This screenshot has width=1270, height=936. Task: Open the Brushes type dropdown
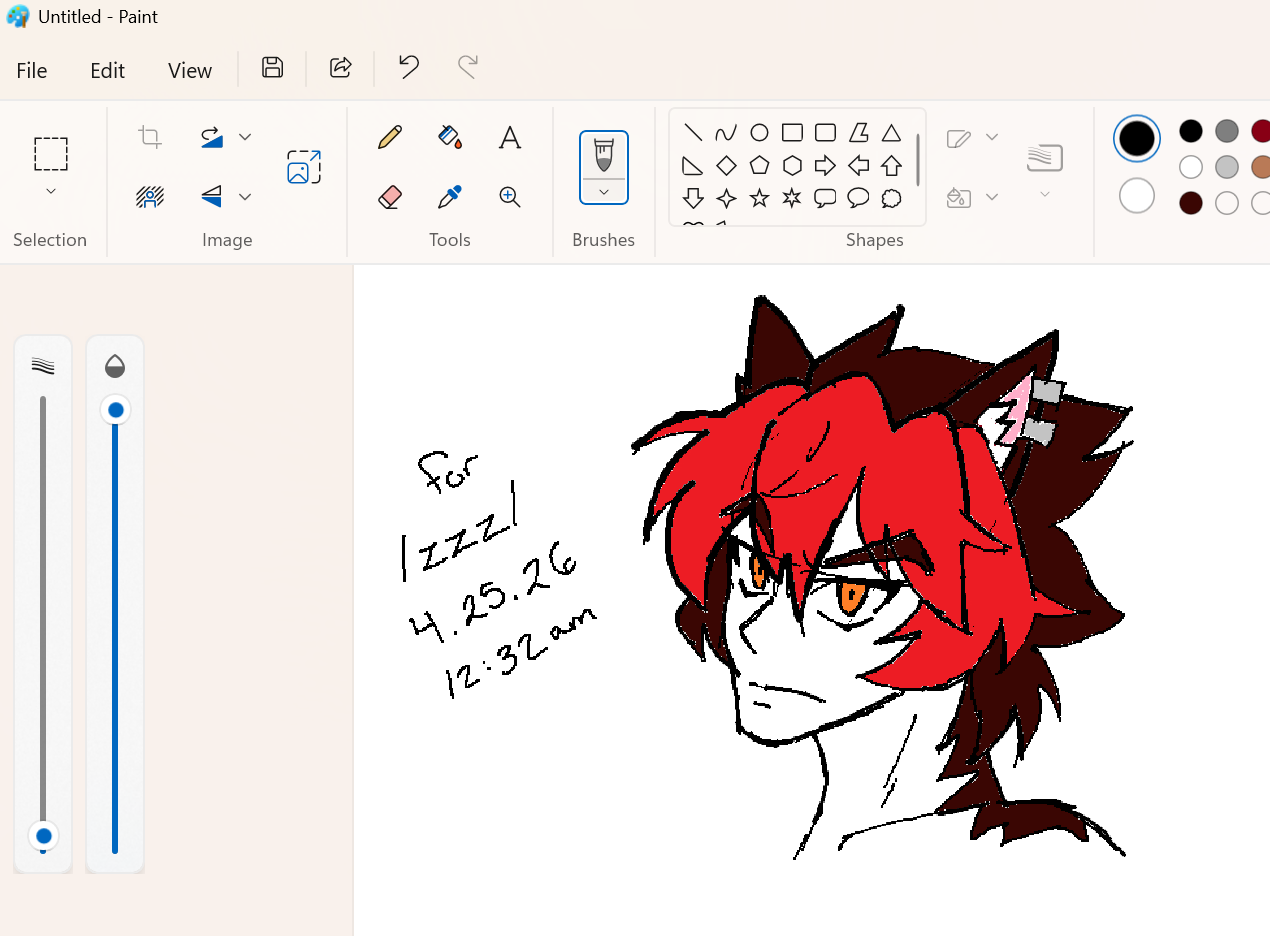click(604, 192)
